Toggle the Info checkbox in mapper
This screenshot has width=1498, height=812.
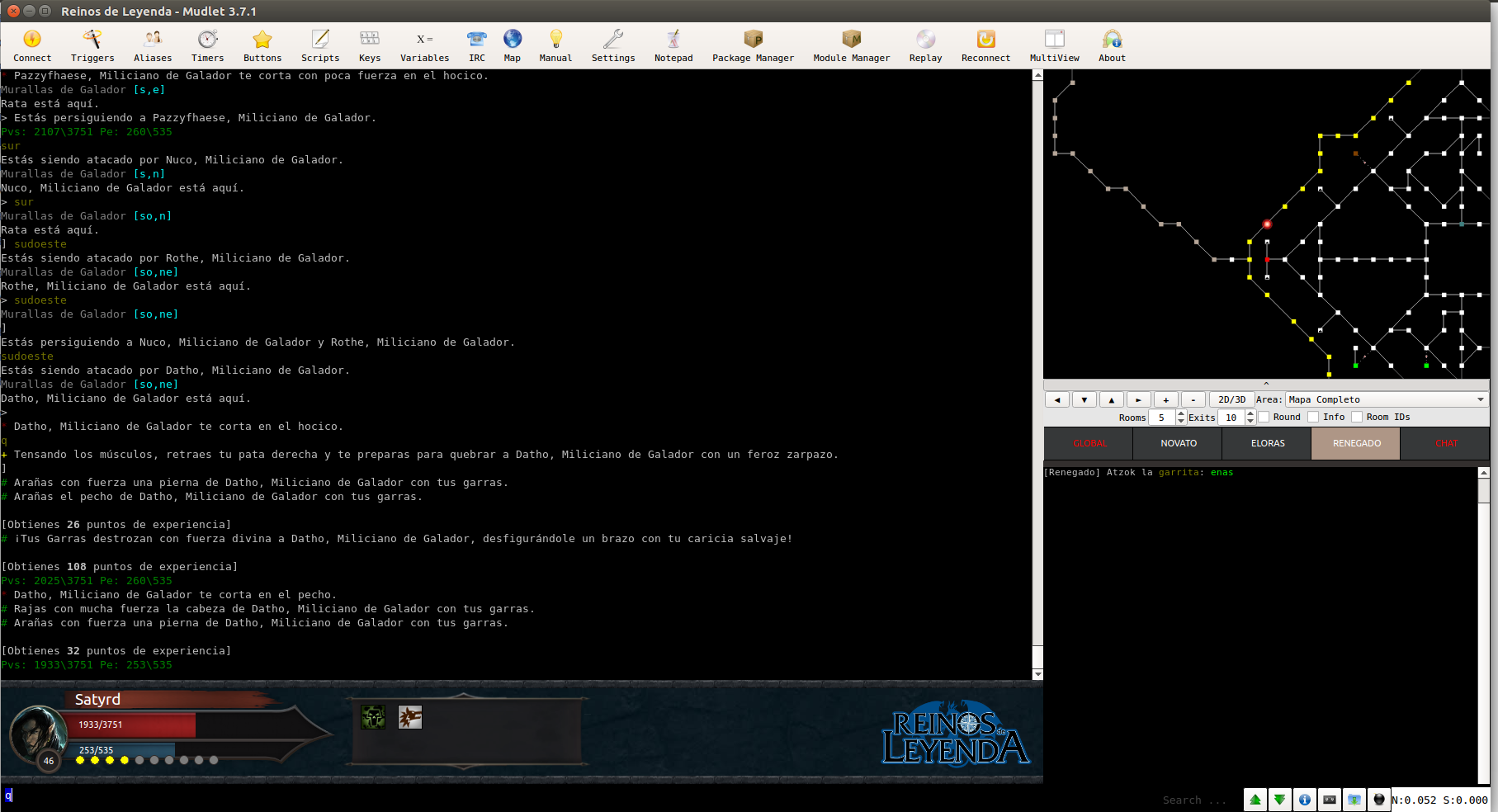(1313, 417)
